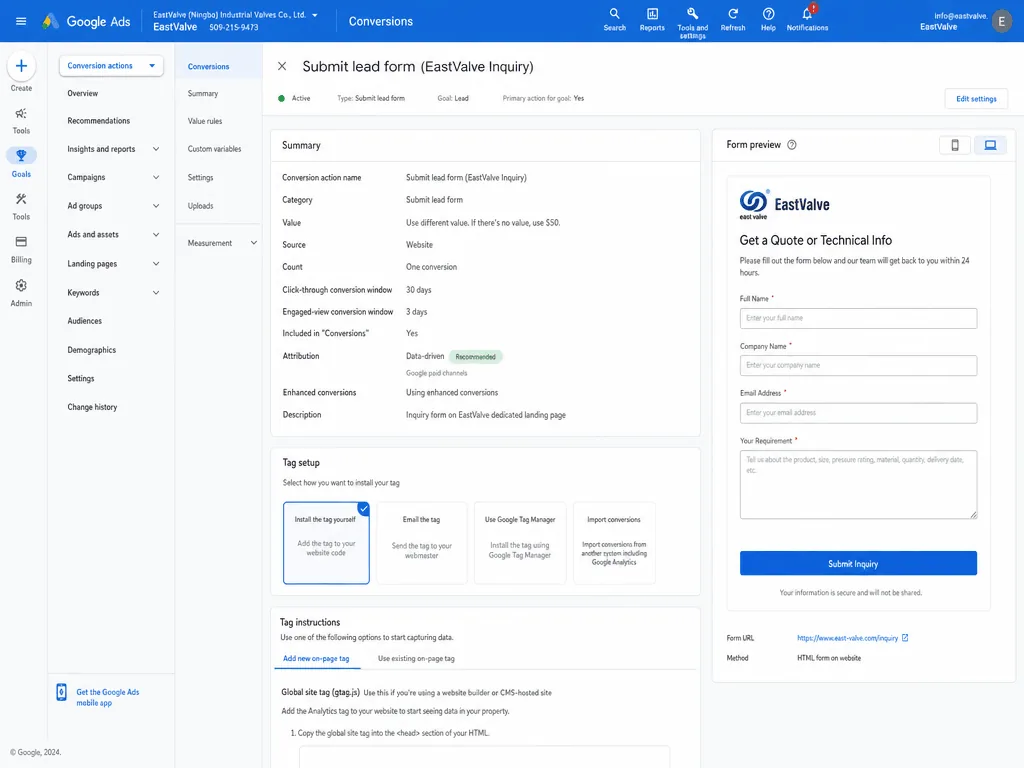Select Email the tag option
Screen dimensions: 1024x768
(x=421, y=543)
